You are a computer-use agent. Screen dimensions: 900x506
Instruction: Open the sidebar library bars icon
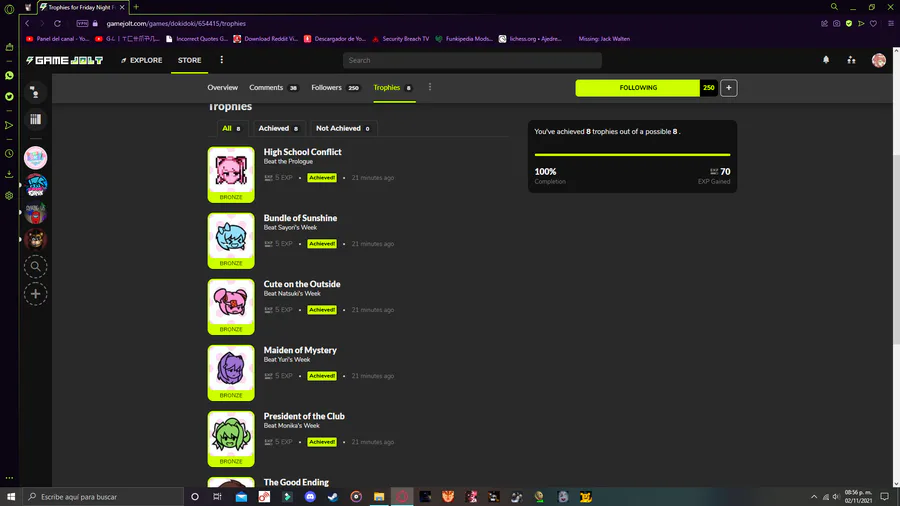coord(36,119)
